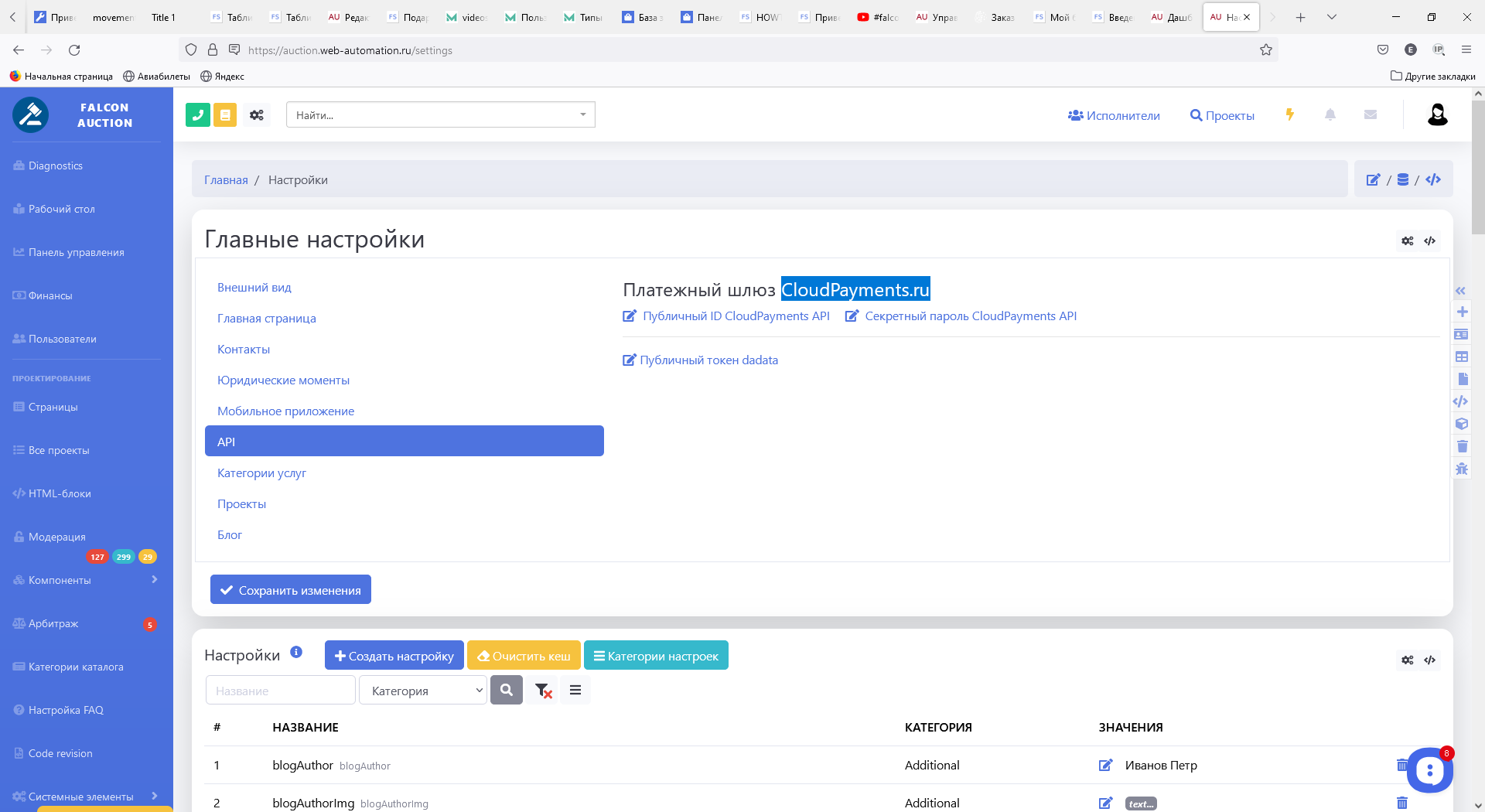Click the Создать настройку button
The image size is (1485, 812).
(394, 656)
